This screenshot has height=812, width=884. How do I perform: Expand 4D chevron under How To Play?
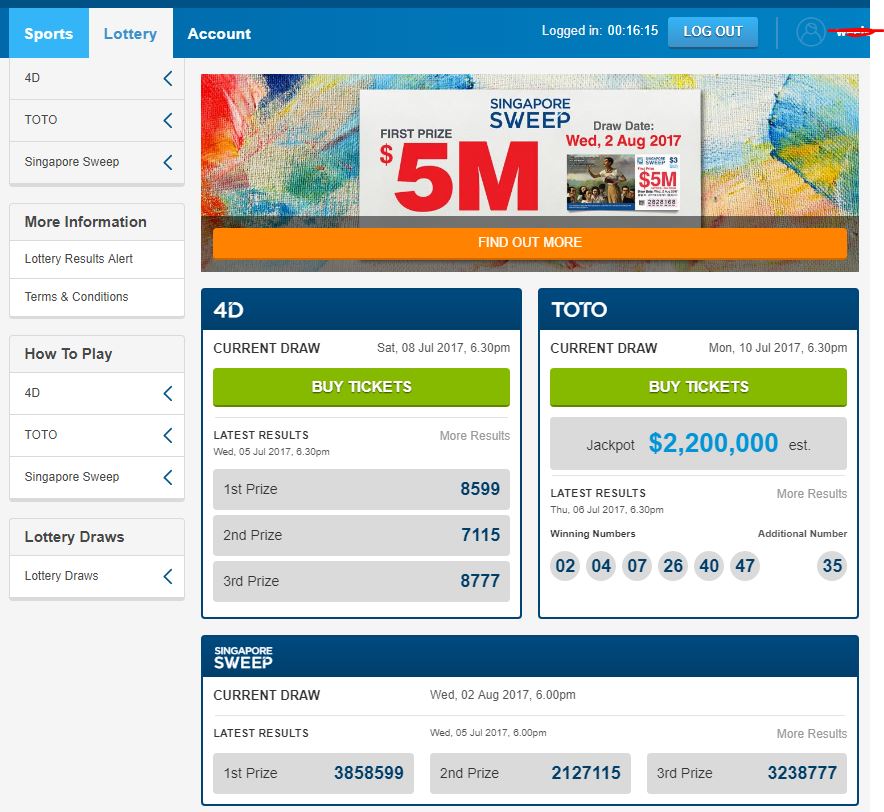pyautogui.click(x=168, y=393)
